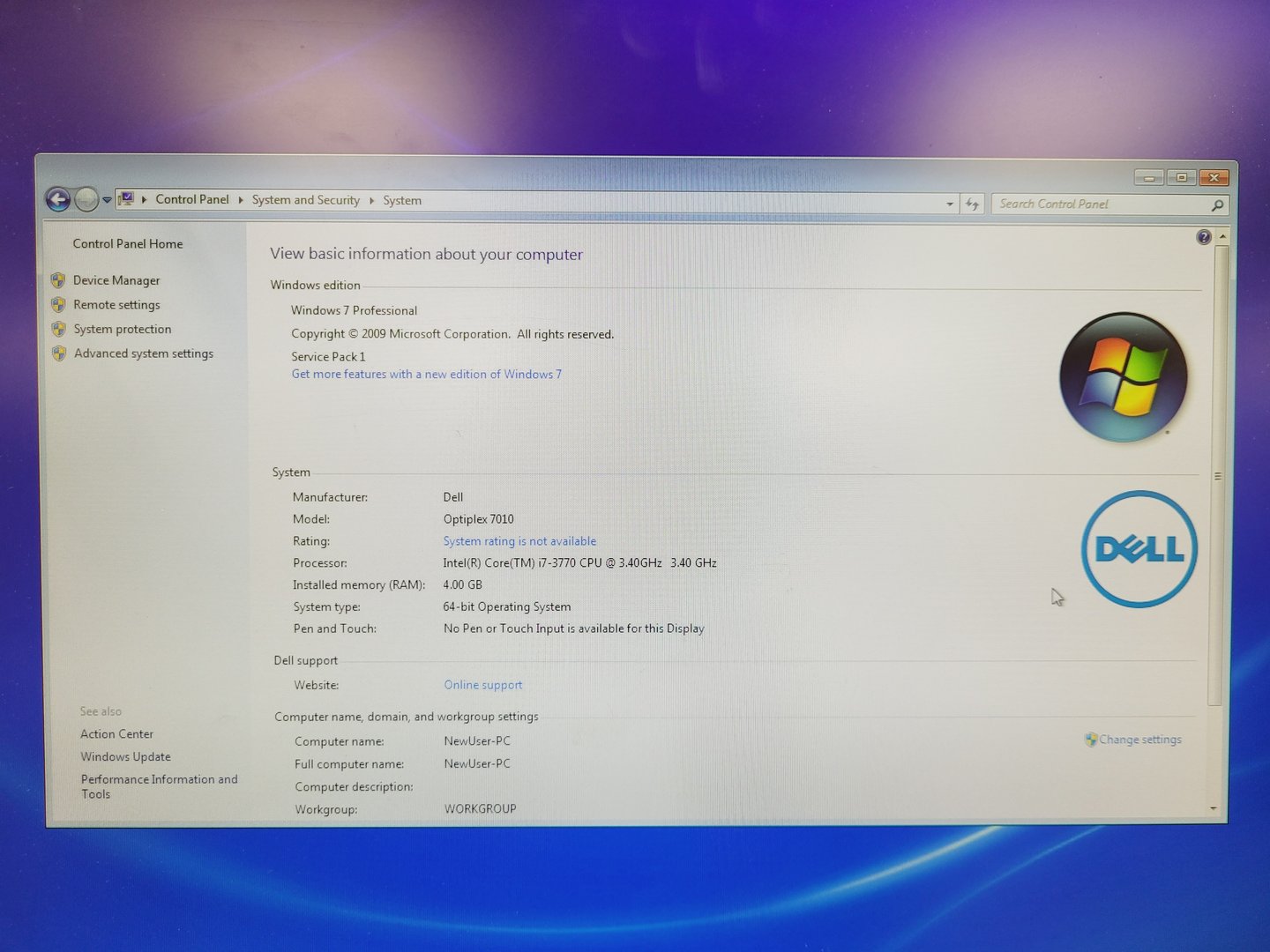The height and width of the screenshot is (952, 1270).
Task: Open System protection
Action: tap(123, 329)
